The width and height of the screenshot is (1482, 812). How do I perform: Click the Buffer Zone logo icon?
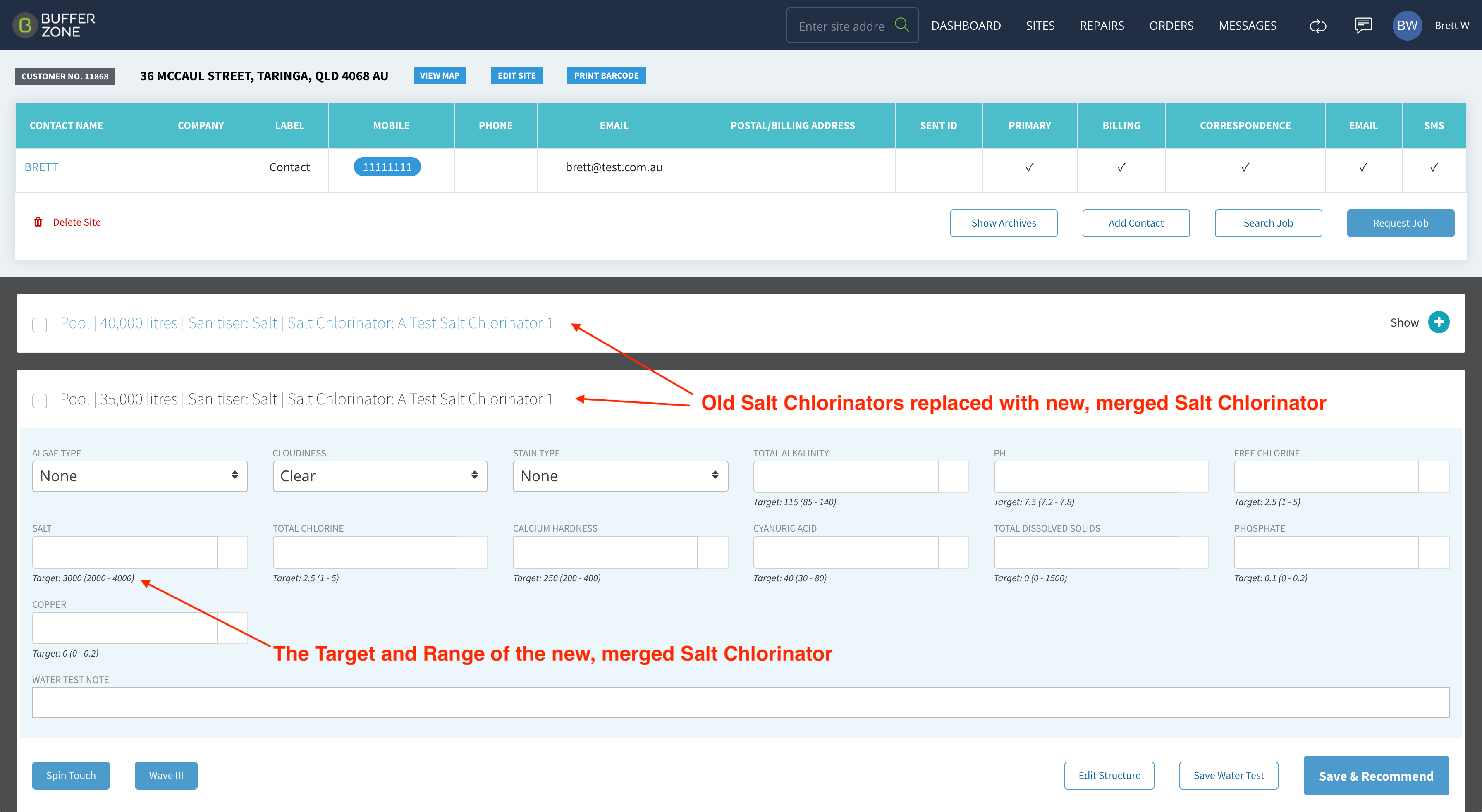point(25,25)
